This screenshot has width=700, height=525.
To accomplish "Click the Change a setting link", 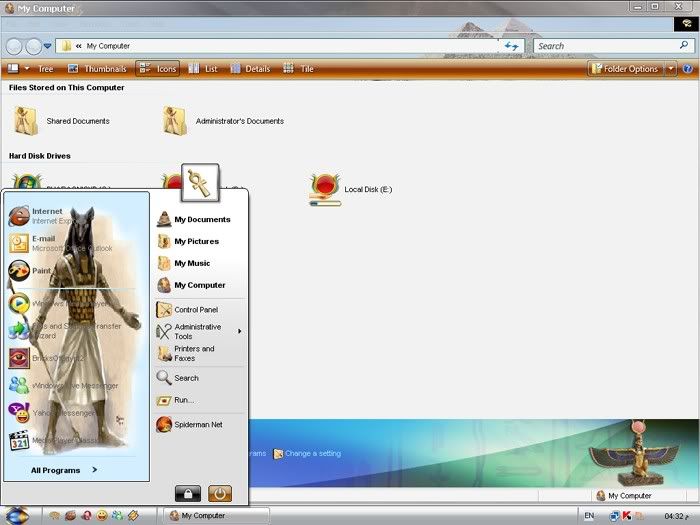I will point(307,454).
